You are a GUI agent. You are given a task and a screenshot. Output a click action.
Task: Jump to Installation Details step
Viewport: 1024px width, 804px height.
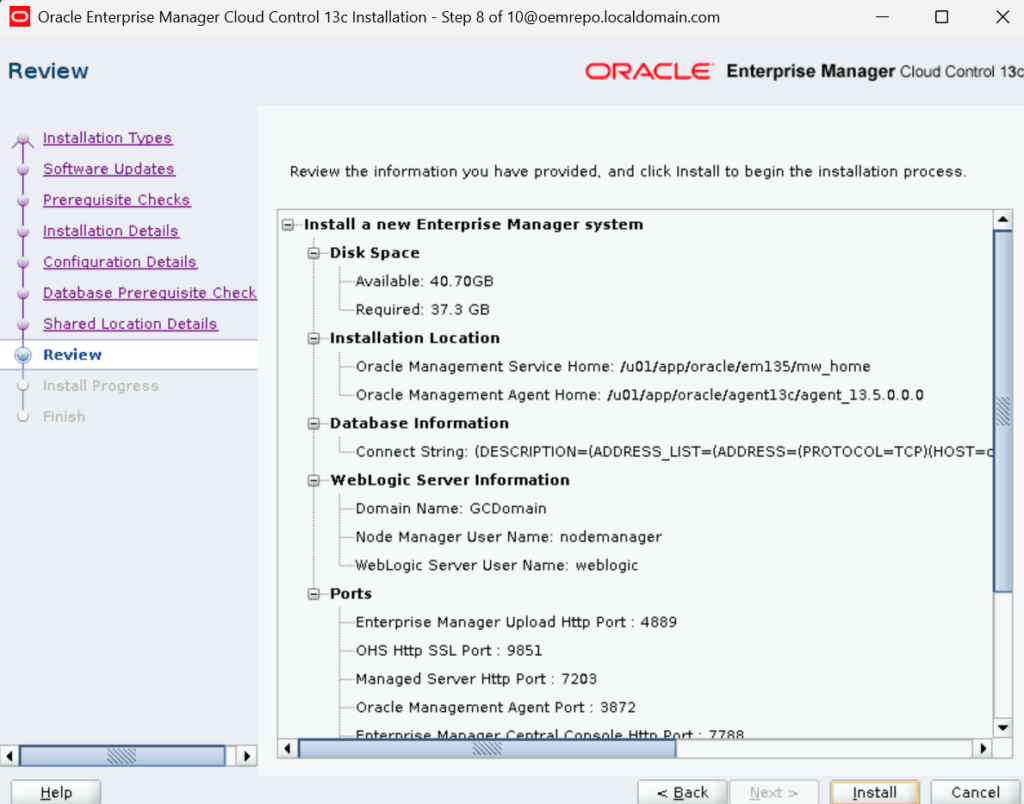(x=110, y=231)
